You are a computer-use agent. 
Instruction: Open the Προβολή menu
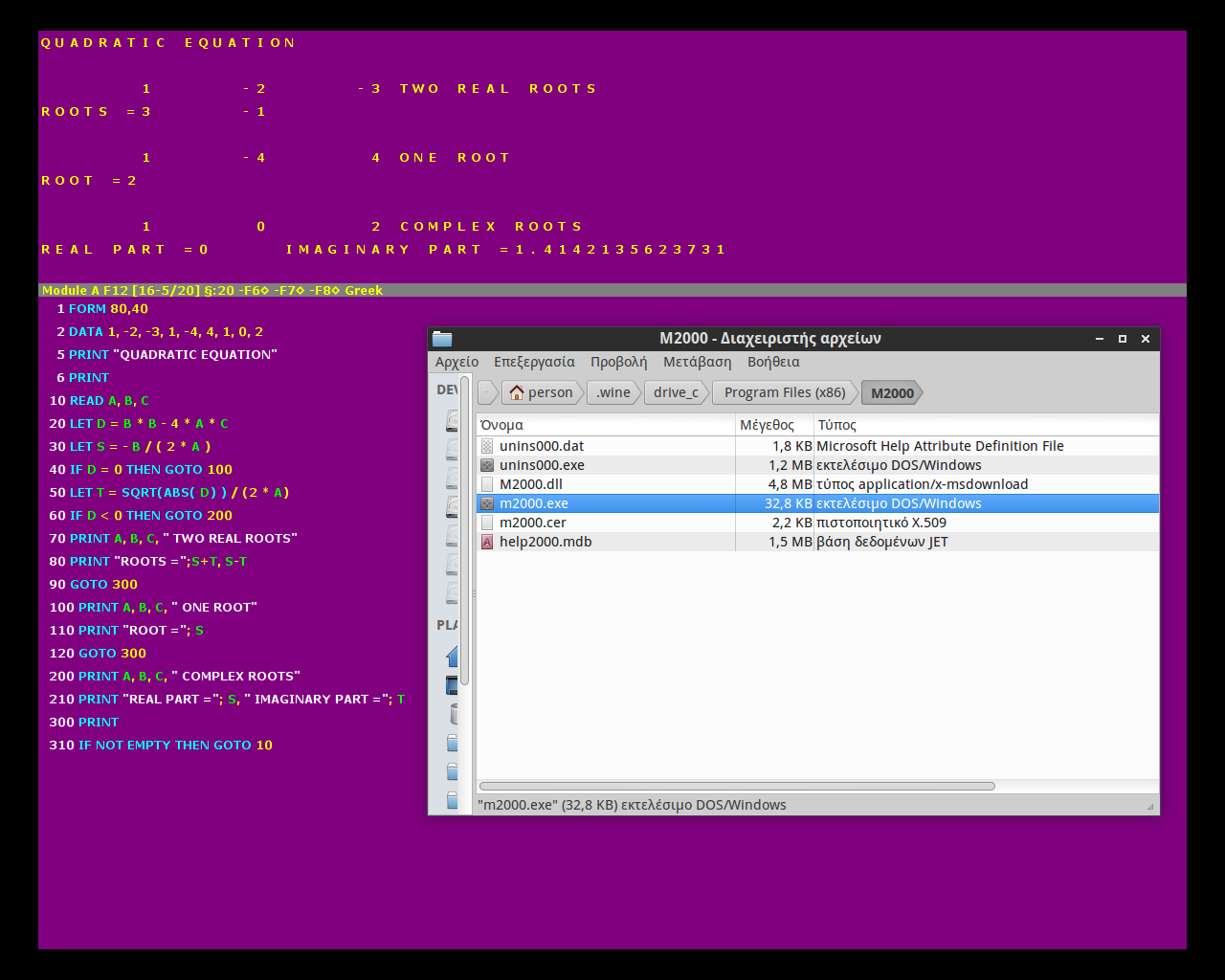pyautogui.click(x=618, y=362)
